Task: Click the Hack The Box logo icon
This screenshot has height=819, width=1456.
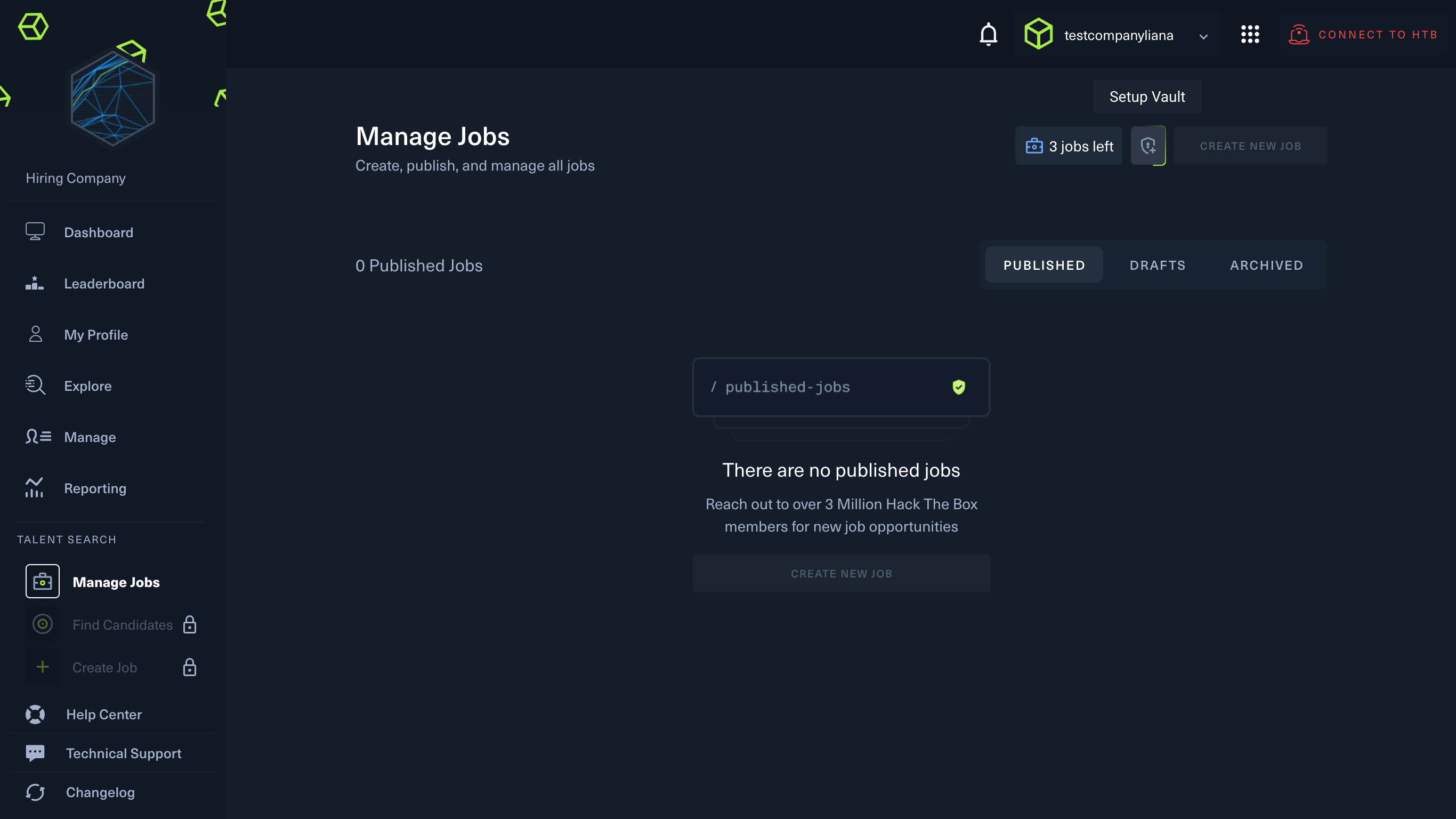Action: tap(34, 27)
